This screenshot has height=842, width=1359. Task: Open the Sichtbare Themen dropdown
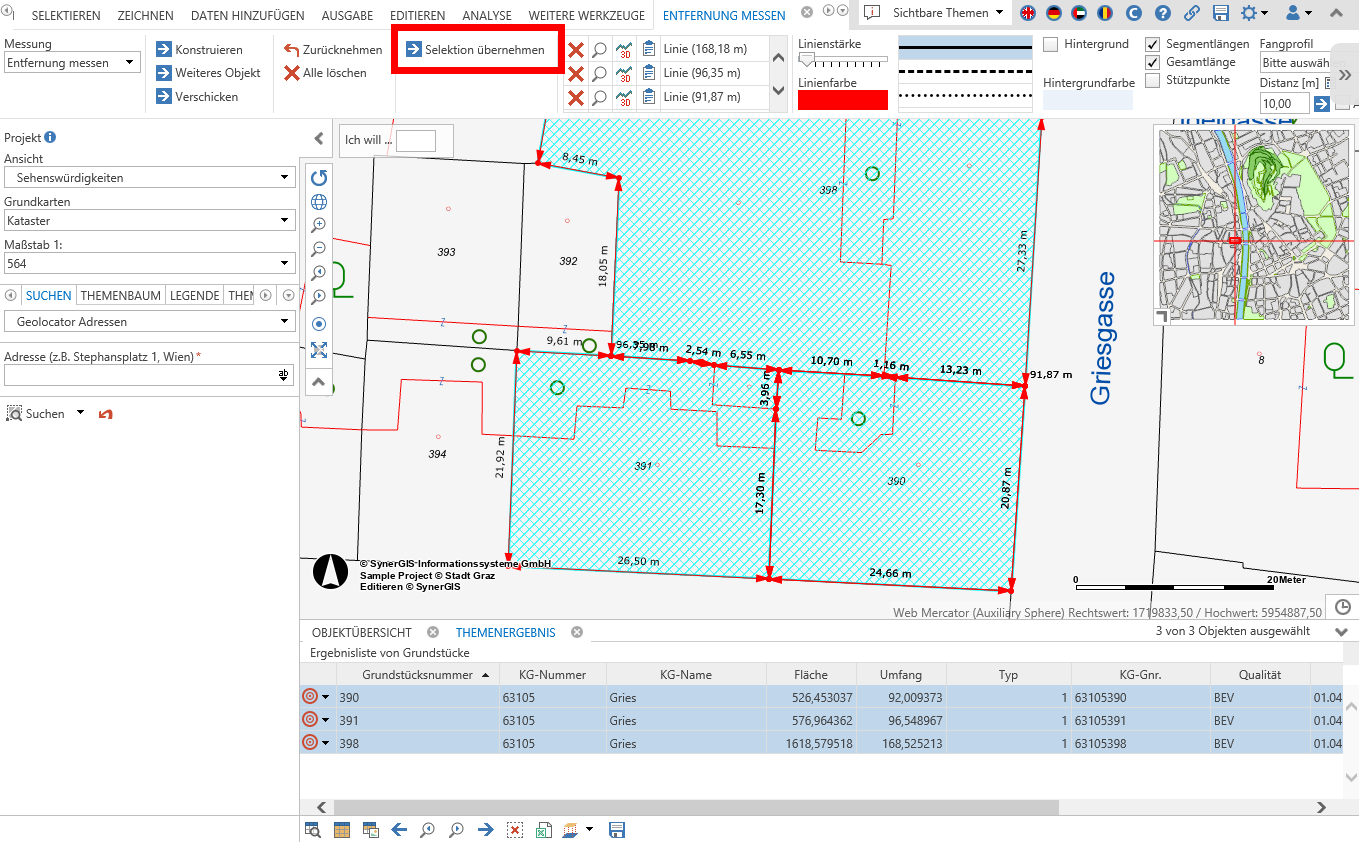click(x=934, y=13)
